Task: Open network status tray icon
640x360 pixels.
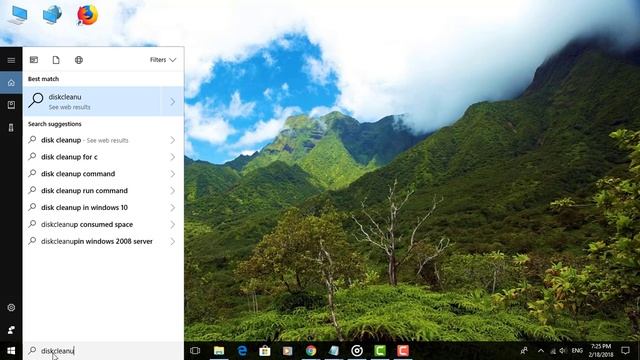Action: point(553,351)
